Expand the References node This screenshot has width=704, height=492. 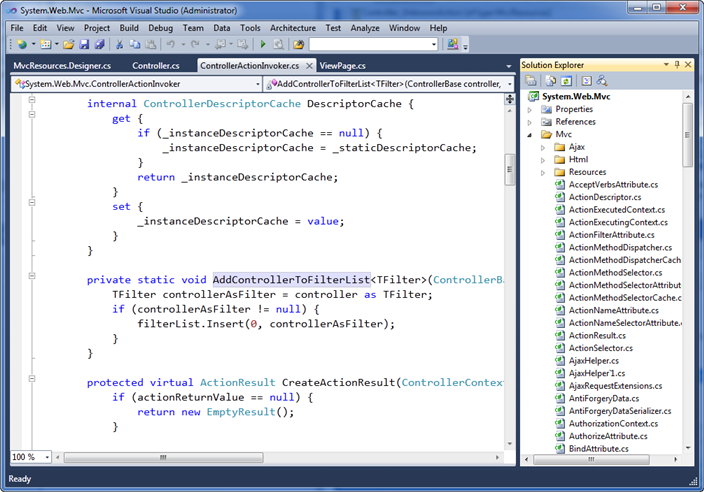pos(530,122)
